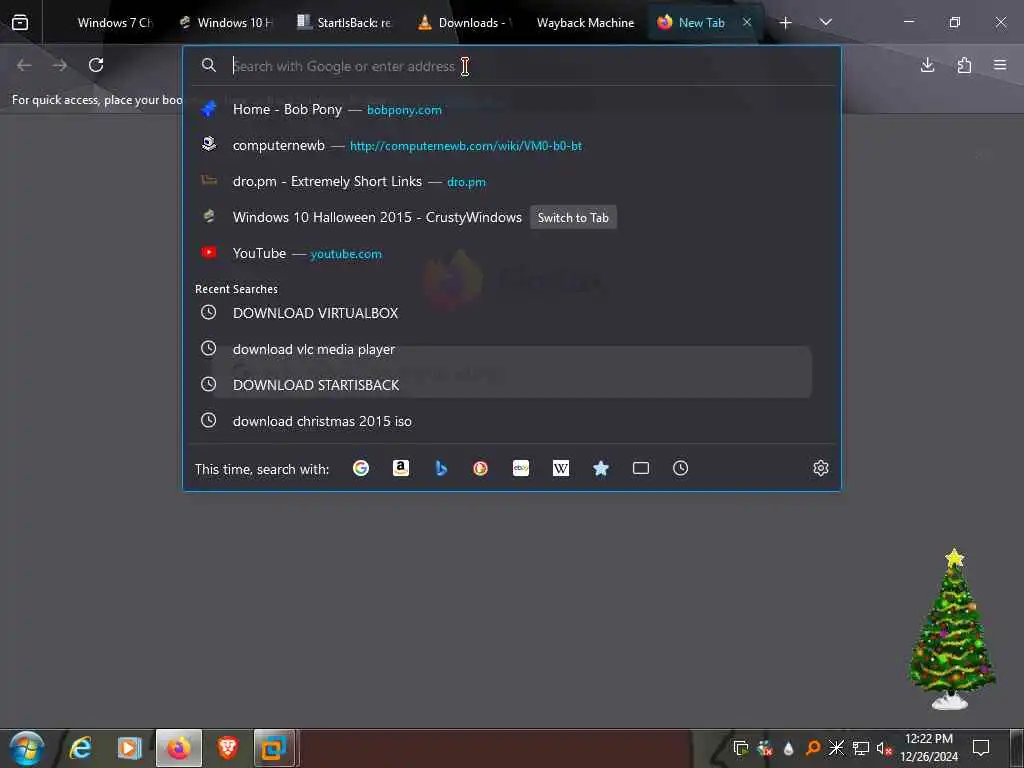The image size is (1024, 768).
Task: Go back using the back arrow
Action: pos(24,65)
